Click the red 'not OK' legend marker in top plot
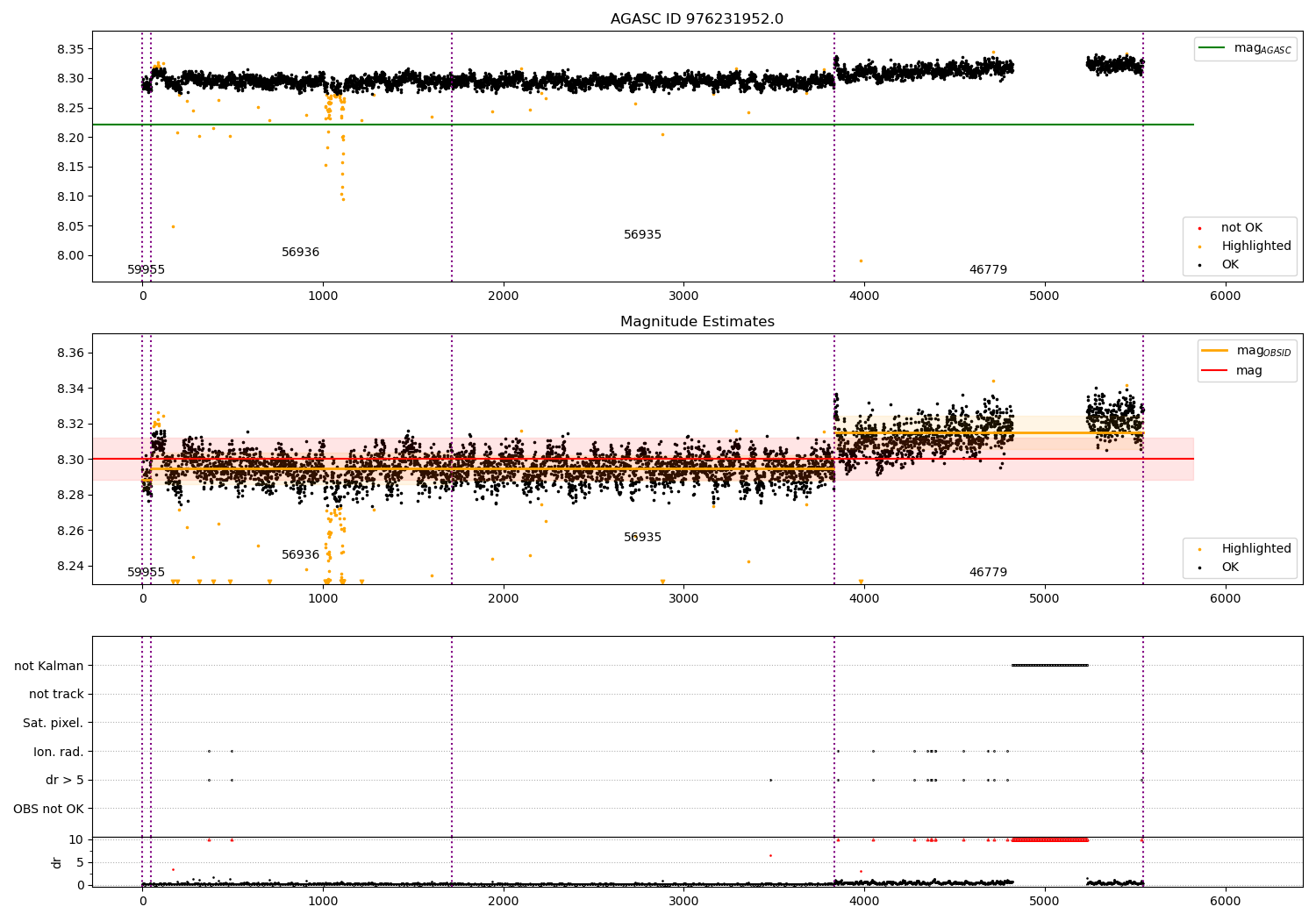The width and height of the screenshot is (1316, 921). click(x=1199, y=228)
